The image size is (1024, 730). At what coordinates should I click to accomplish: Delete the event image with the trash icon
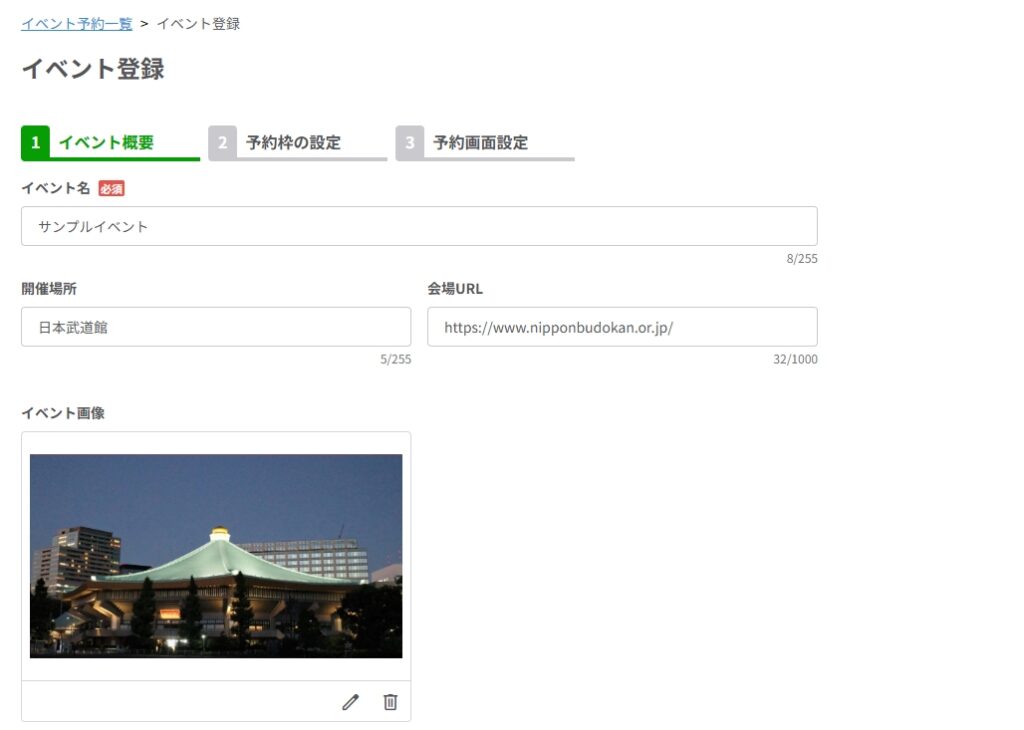(390, 702)
